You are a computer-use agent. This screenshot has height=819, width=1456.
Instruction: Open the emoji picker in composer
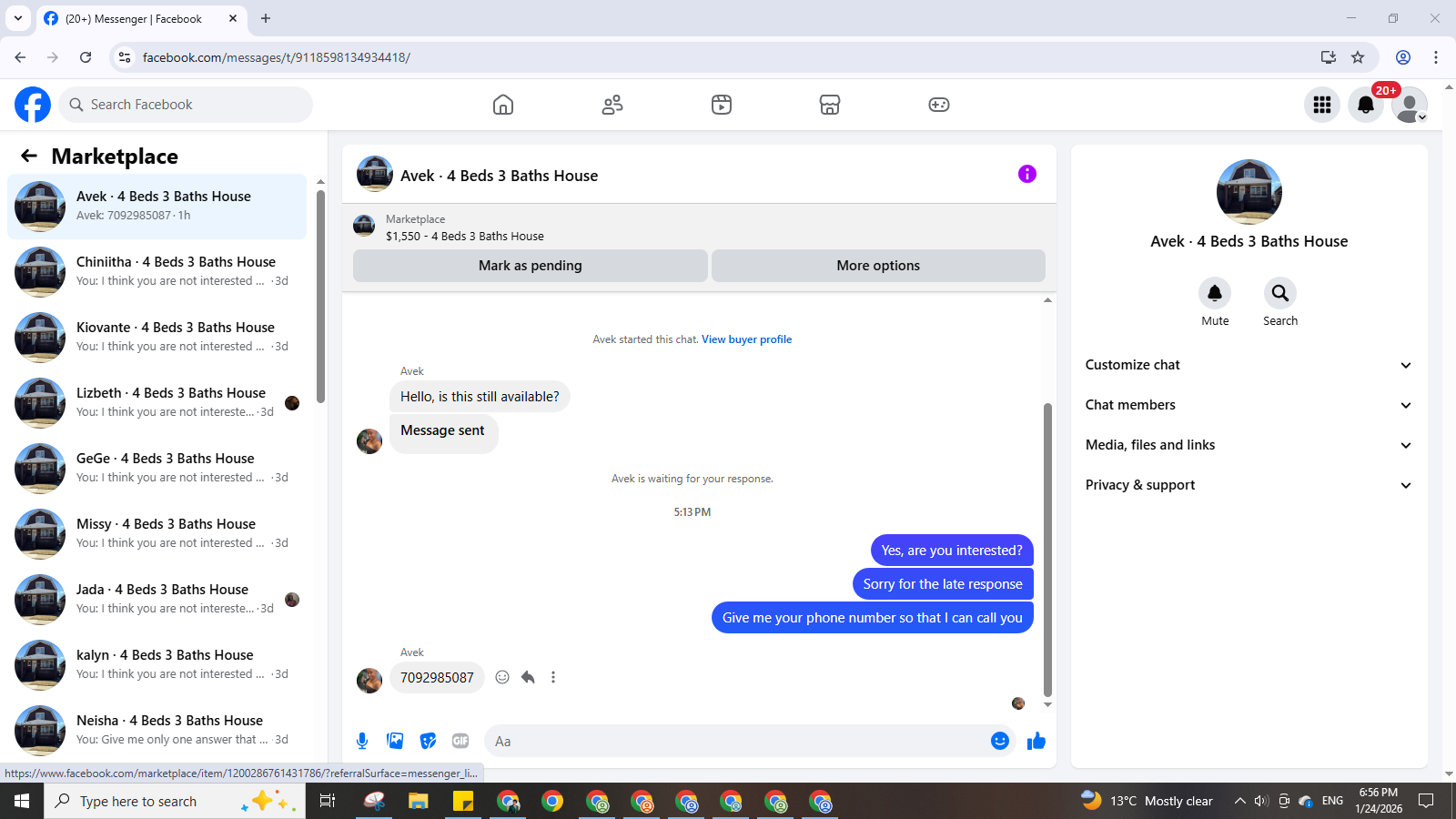click(1000, 741)
